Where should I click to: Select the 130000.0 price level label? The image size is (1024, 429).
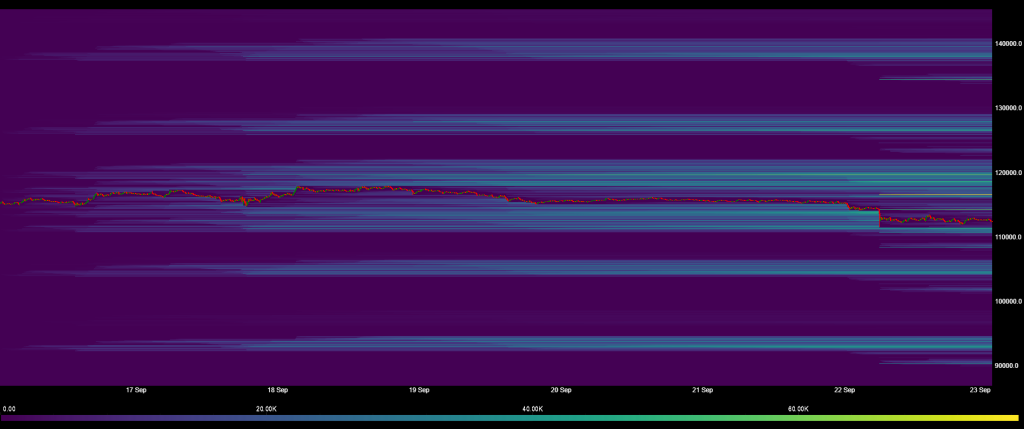click(x=1007, y=108)
